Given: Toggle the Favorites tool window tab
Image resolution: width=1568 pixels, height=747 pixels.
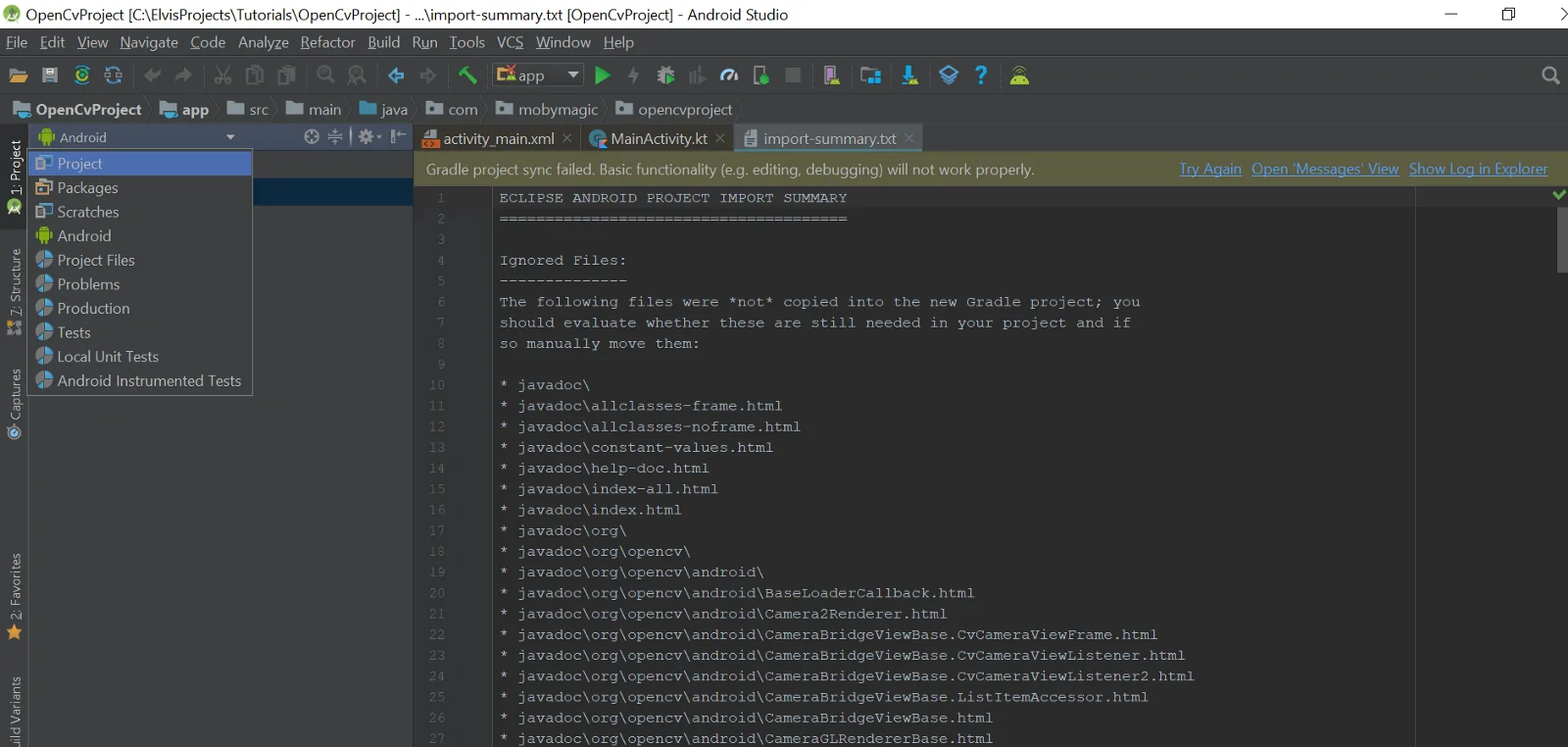Looking at the screenshot, I should (15, 596).
